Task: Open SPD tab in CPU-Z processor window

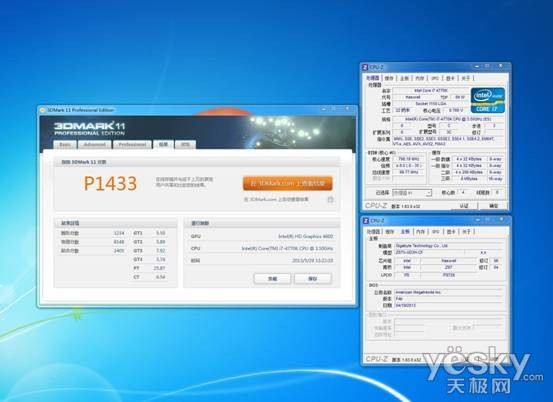Action: [435, 78]
